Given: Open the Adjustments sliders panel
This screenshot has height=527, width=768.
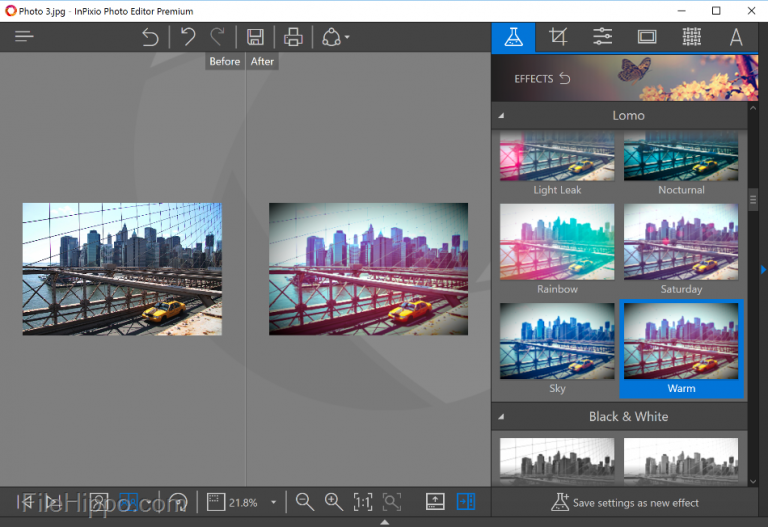Looking at the screenshot, I should tap(602, 37).
